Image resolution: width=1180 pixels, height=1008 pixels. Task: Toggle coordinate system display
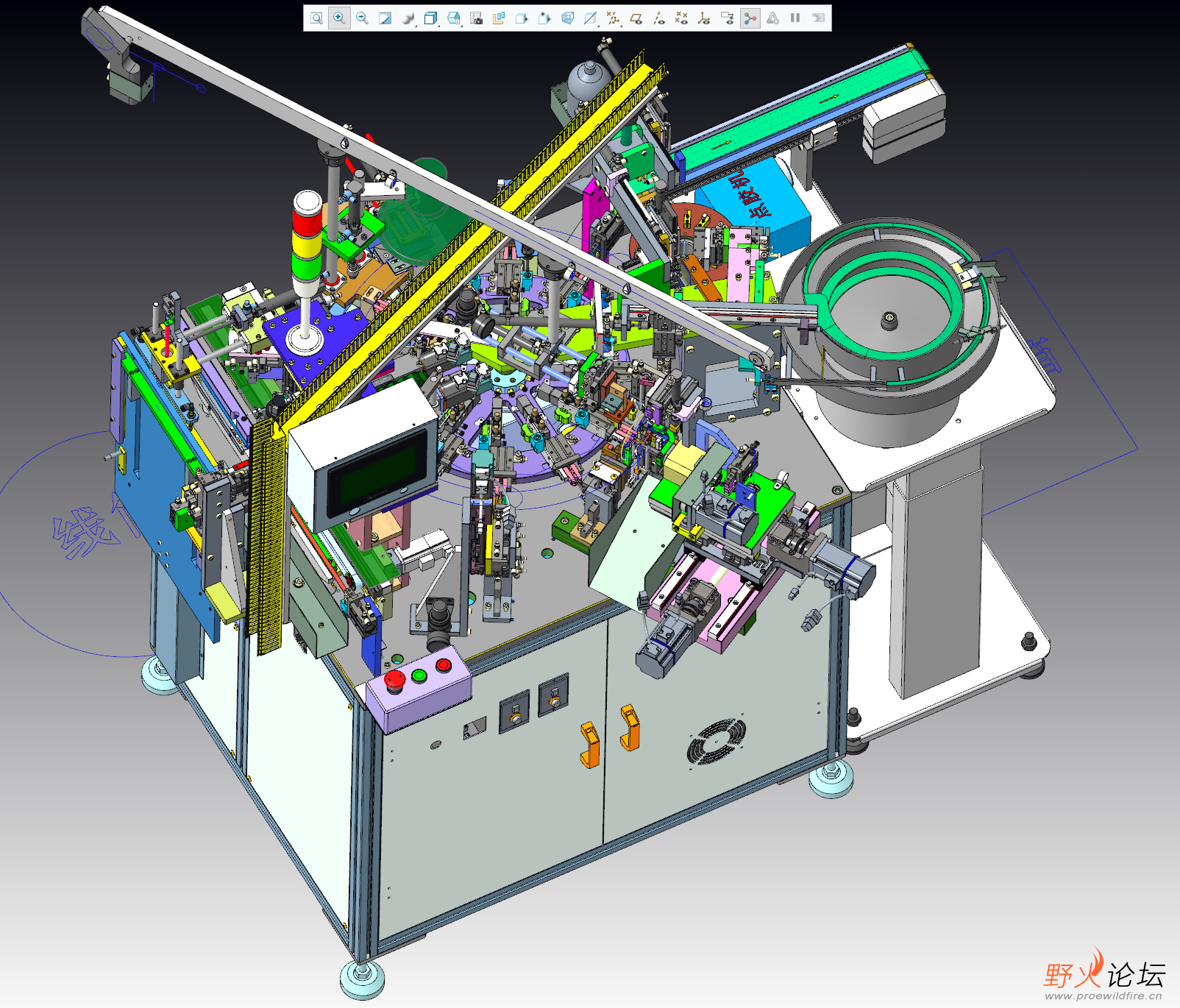coord(705,18)
